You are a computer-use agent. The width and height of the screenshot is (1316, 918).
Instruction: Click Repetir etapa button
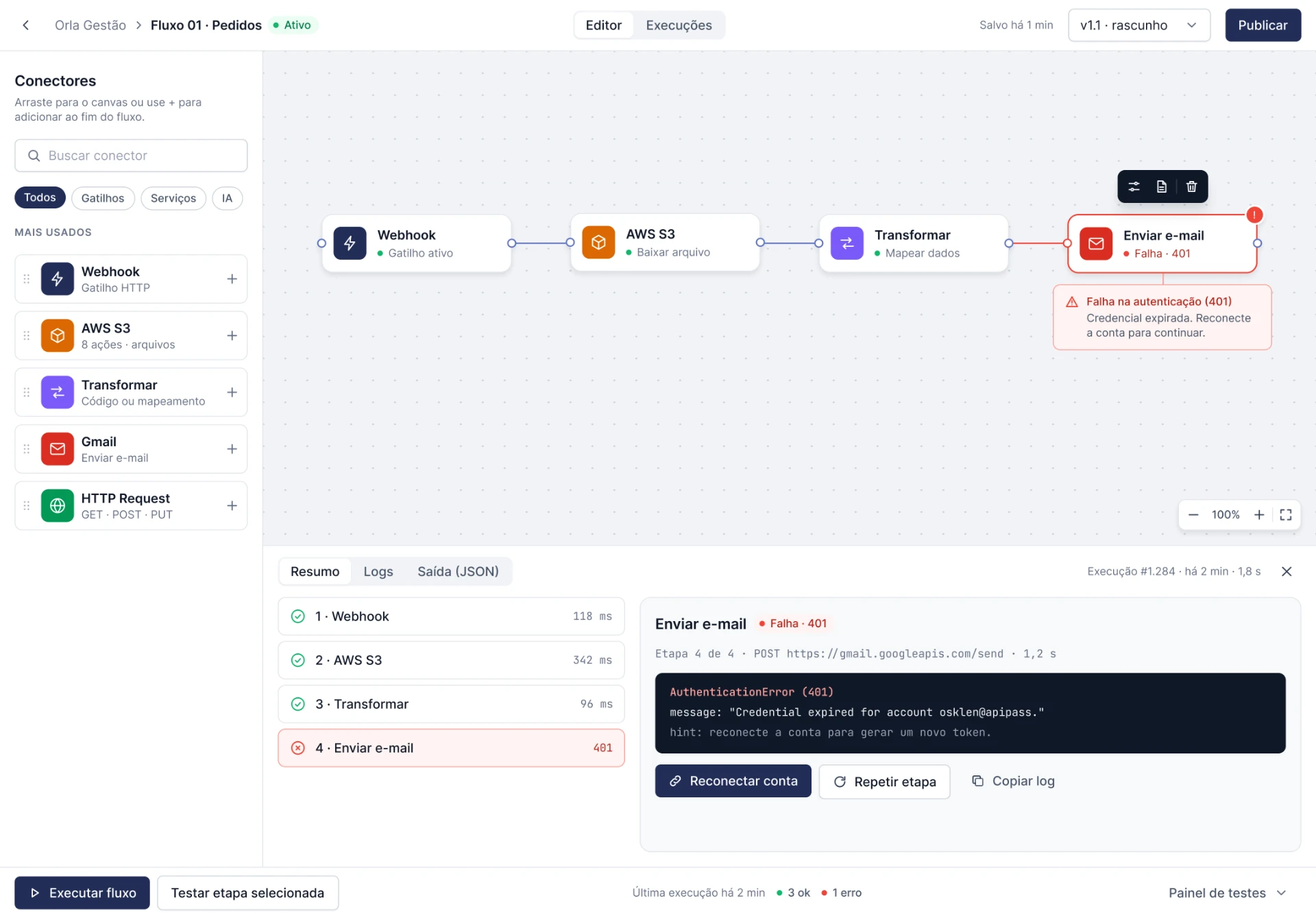click(x=884, y=782)
